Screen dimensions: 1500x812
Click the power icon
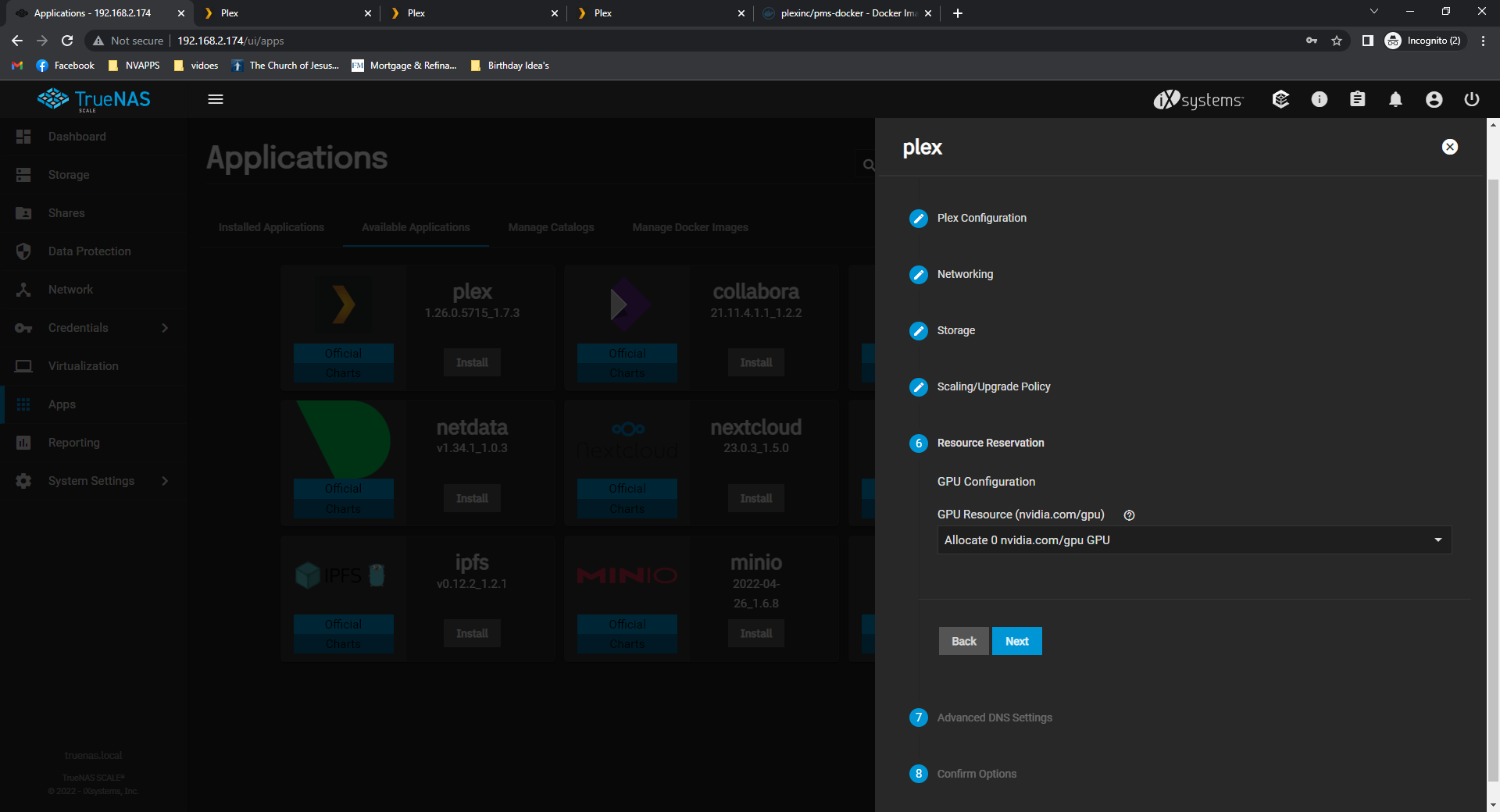click(1472, 99)
